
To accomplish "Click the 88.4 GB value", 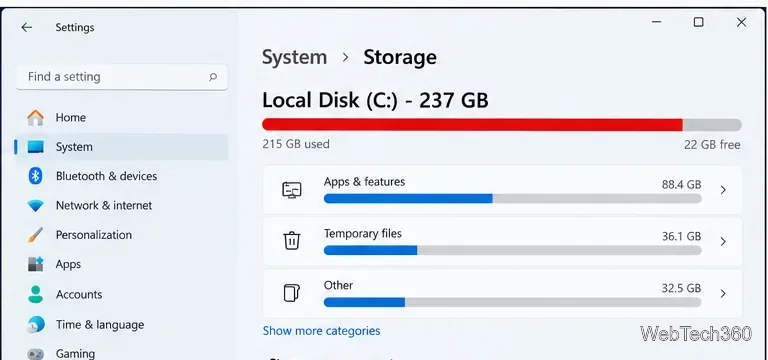I will pyautogui.click(x=681, y=185).
